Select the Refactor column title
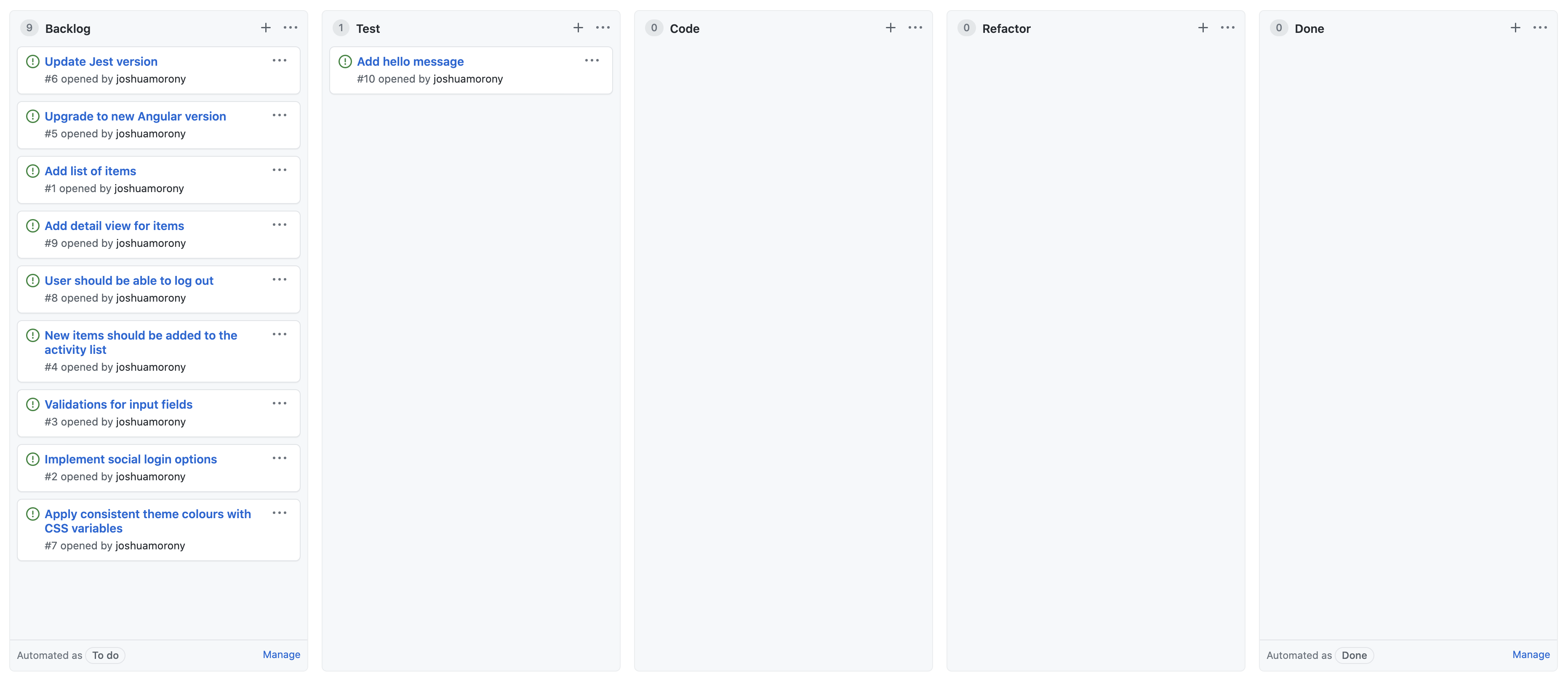1568x685 pixels. pyautogui.click(x=1006, y=29)
